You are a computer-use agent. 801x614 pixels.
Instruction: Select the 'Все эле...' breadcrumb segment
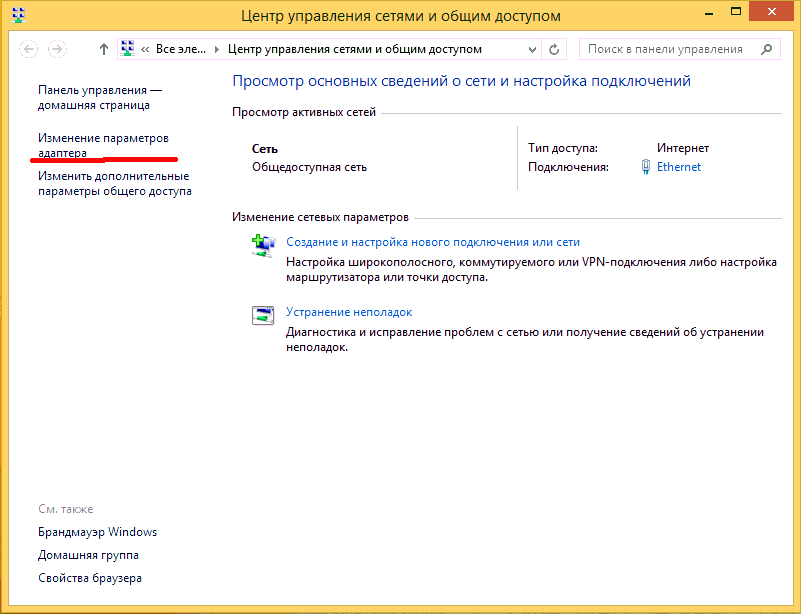coord(181,49)
